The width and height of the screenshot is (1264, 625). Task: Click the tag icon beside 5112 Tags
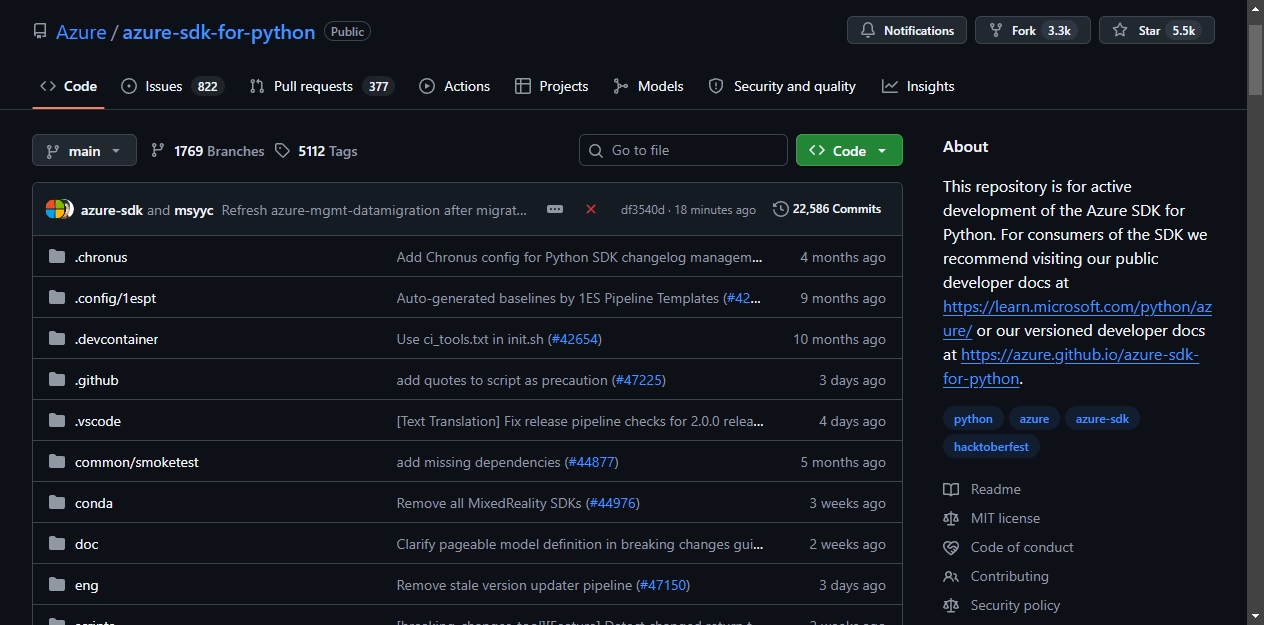click(282, 151)
